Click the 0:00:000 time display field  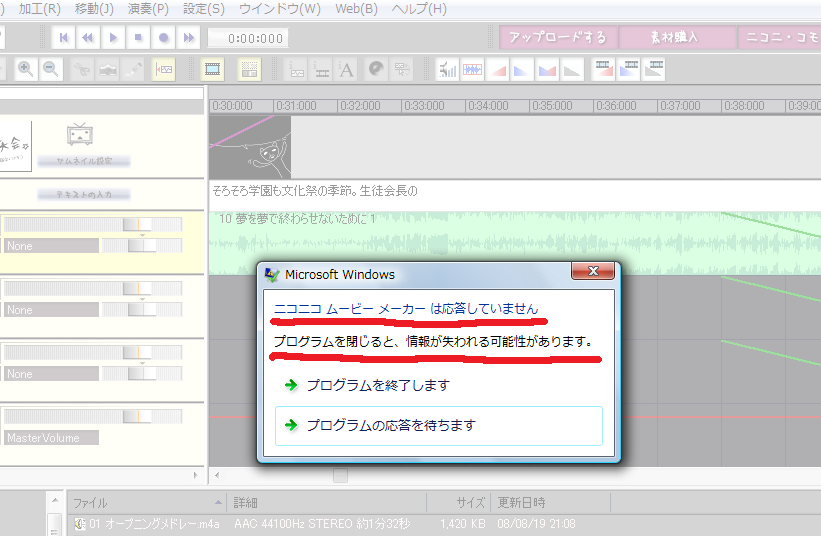(x=249, y=38)
